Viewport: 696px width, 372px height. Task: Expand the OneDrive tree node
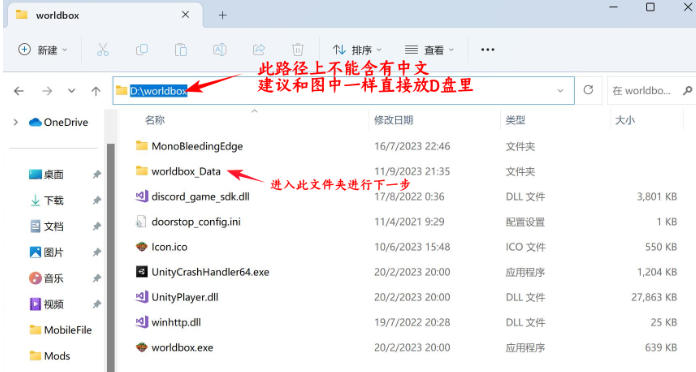[16, 122]
